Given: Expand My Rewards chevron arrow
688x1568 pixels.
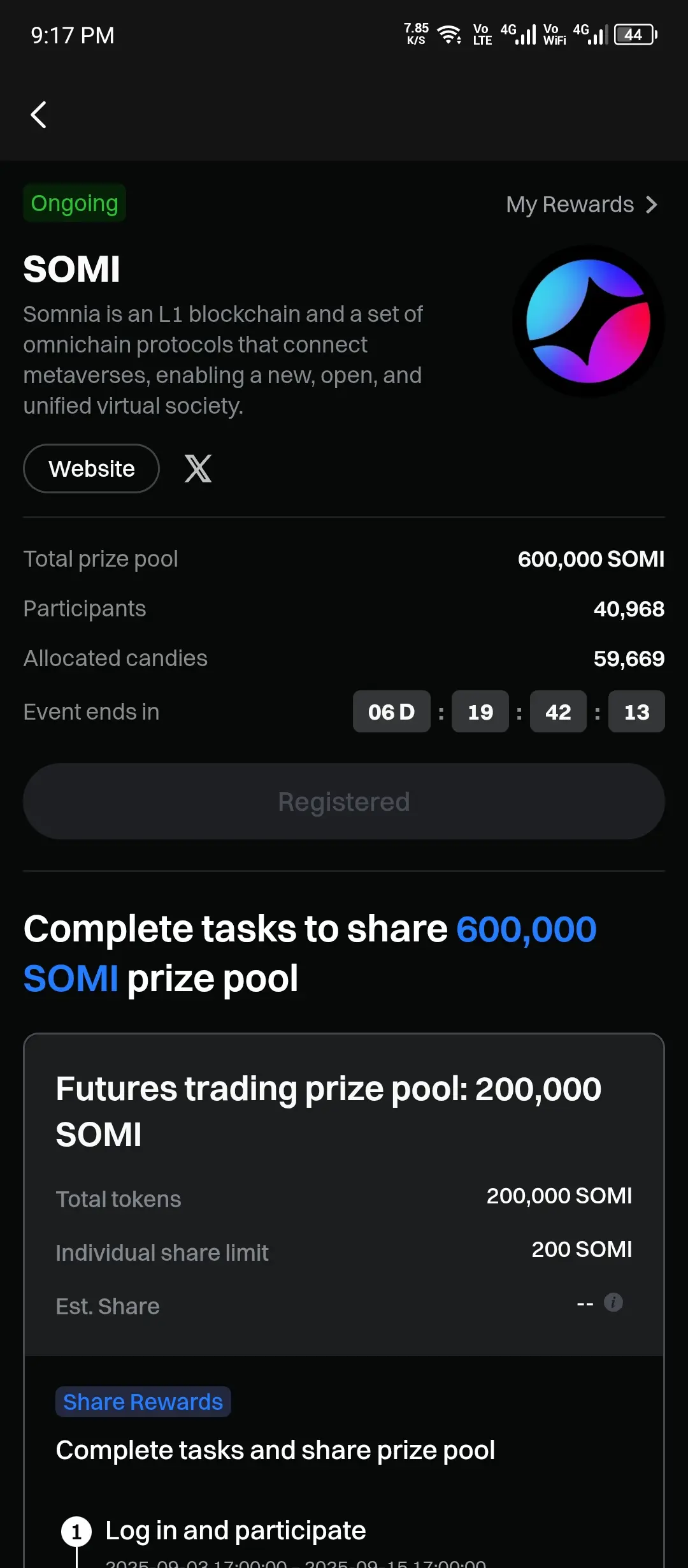Looking at the screenshot, I should coord(652,205).
